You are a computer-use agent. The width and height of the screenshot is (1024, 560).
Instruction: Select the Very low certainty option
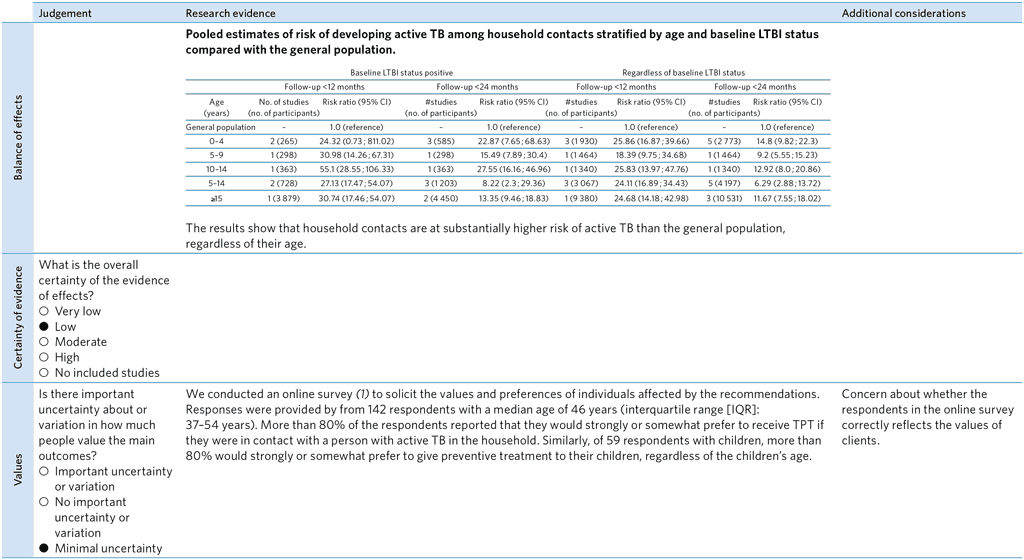(x=70, y=311)
